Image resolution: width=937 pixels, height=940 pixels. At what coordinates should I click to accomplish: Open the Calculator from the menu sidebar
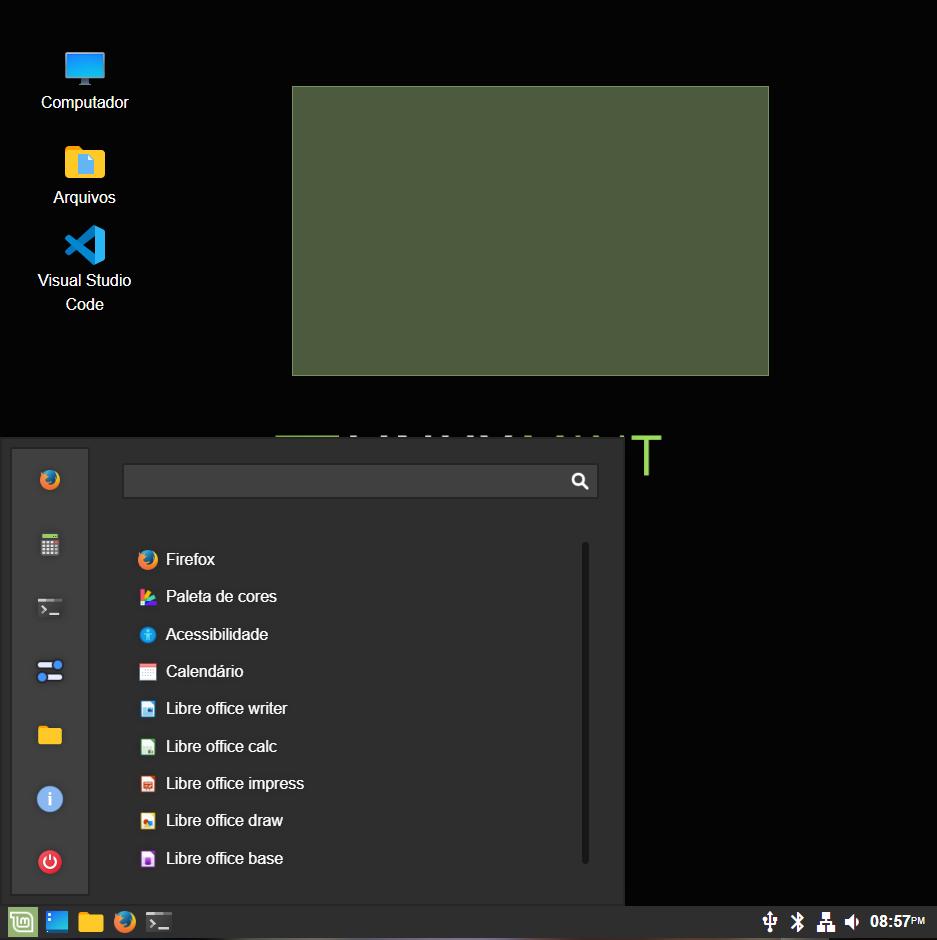tap(49, 543)
